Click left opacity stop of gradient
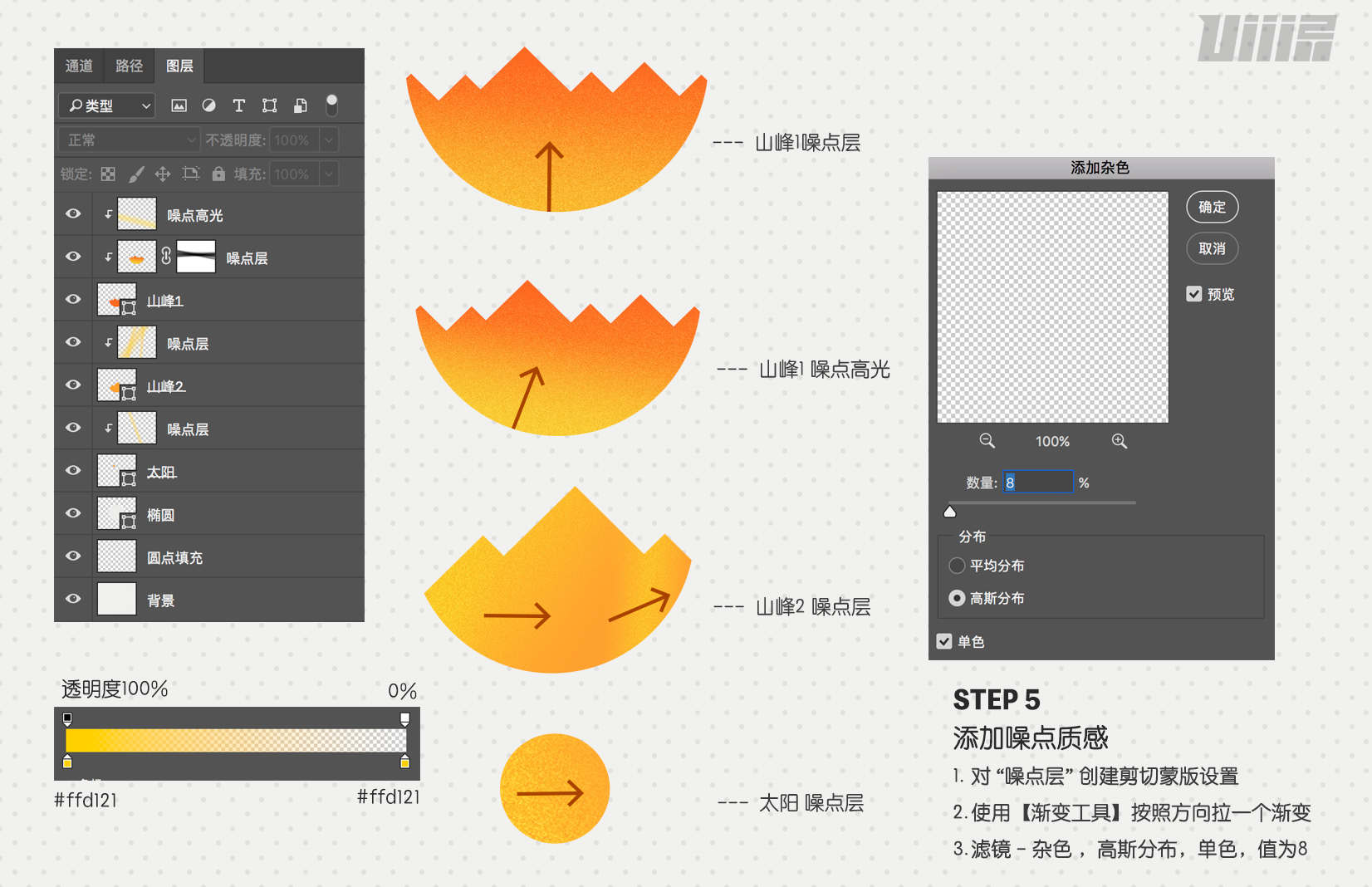Screen dimensions: 1372x887 (67, 718)
